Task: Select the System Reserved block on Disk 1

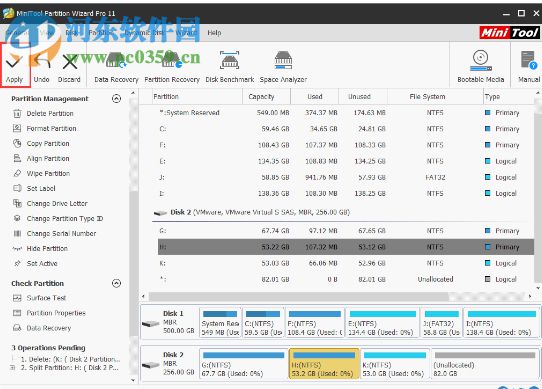Action: 221,323
